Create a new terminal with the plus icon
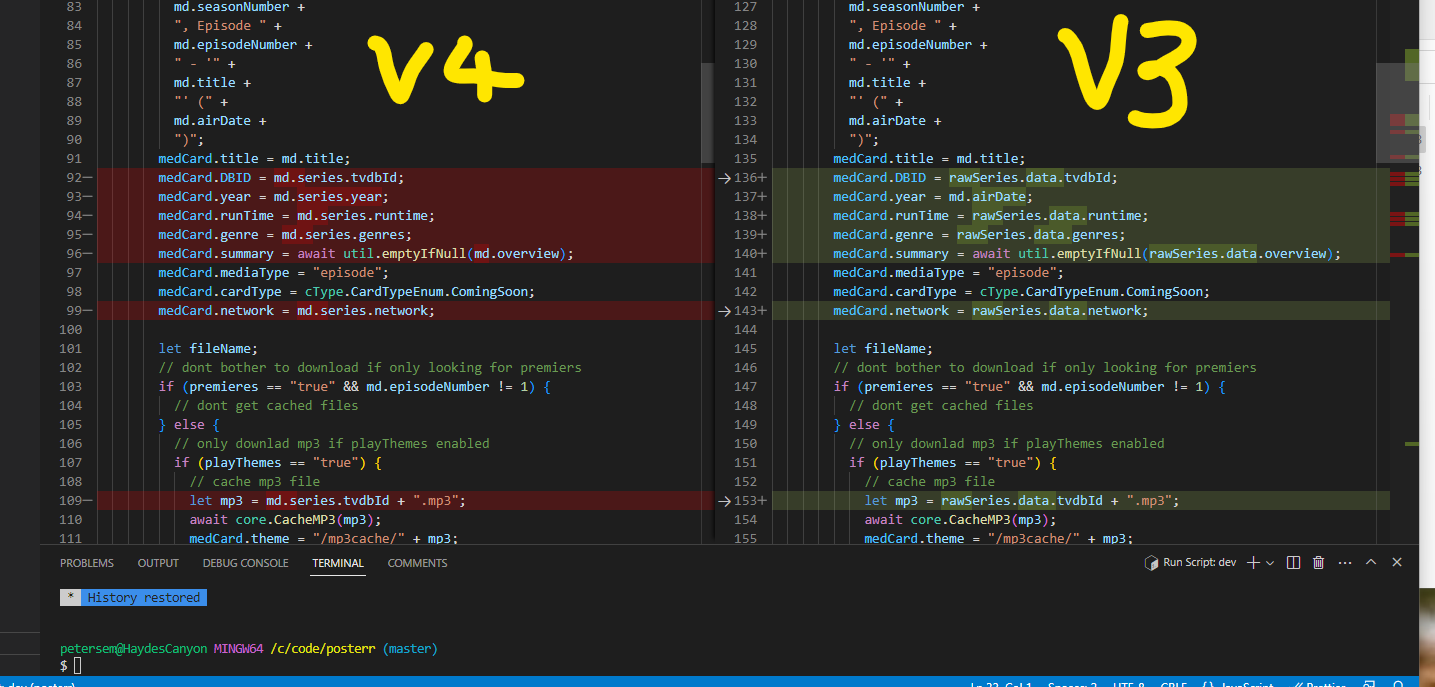Viewport: 1435px width, 687px height. click(x=1252, y=562)
